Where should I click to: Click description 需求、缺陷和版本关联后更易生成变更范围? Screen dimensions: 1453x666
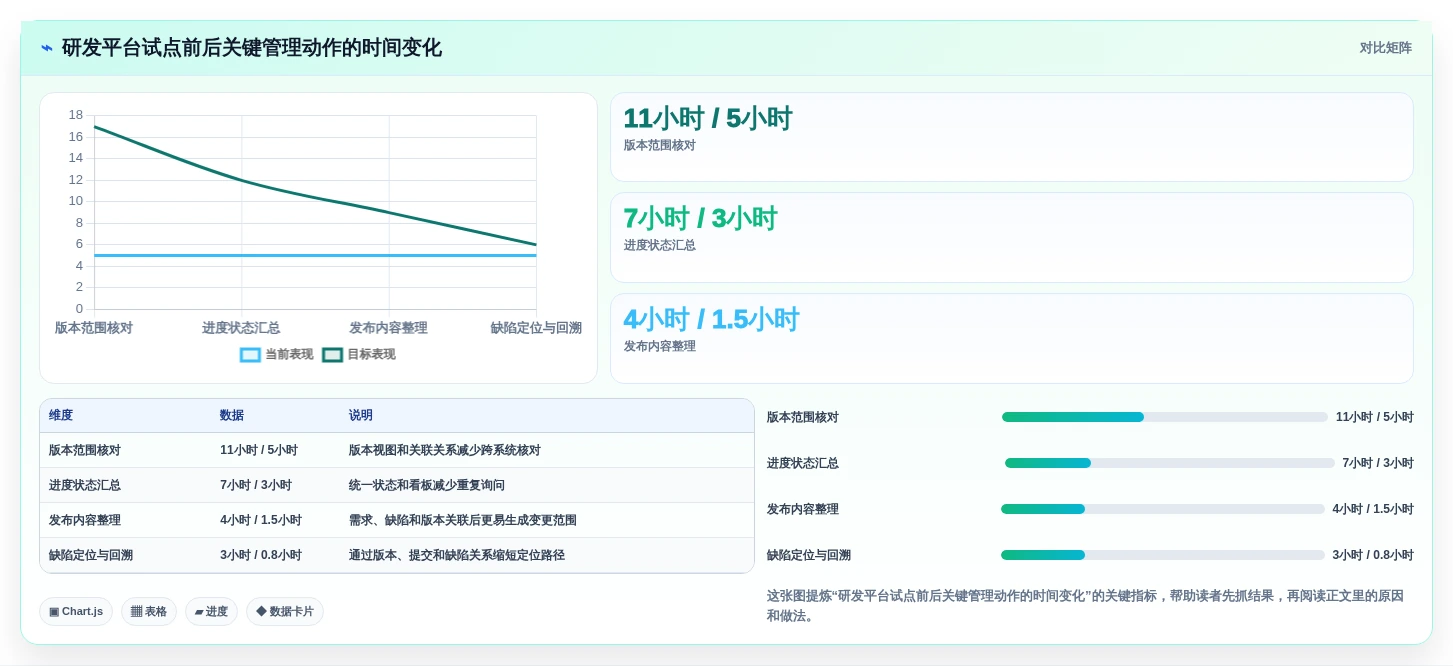tap(463, 521)
